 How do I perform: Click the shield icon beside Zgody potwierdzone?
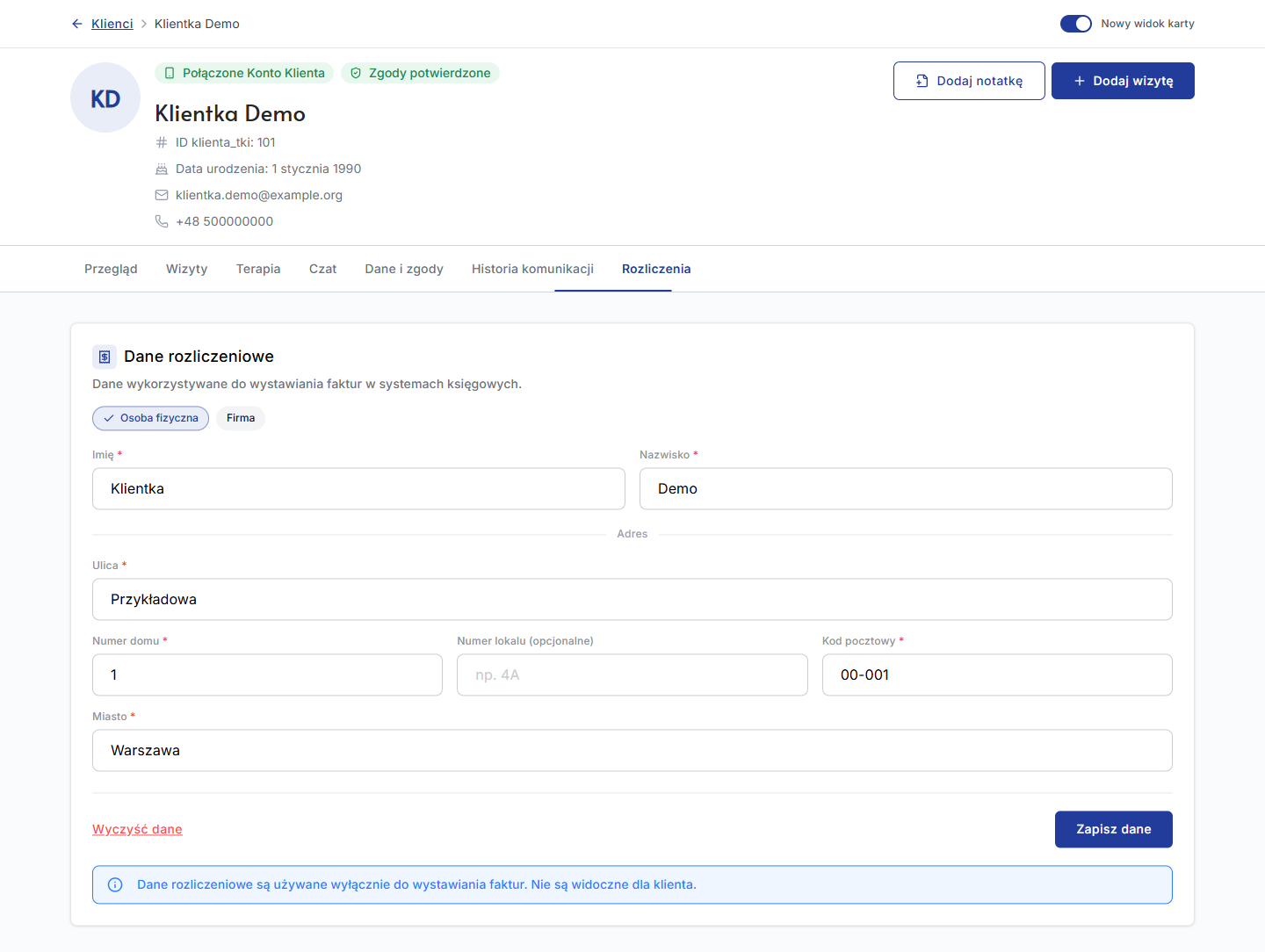click(356, 73)
